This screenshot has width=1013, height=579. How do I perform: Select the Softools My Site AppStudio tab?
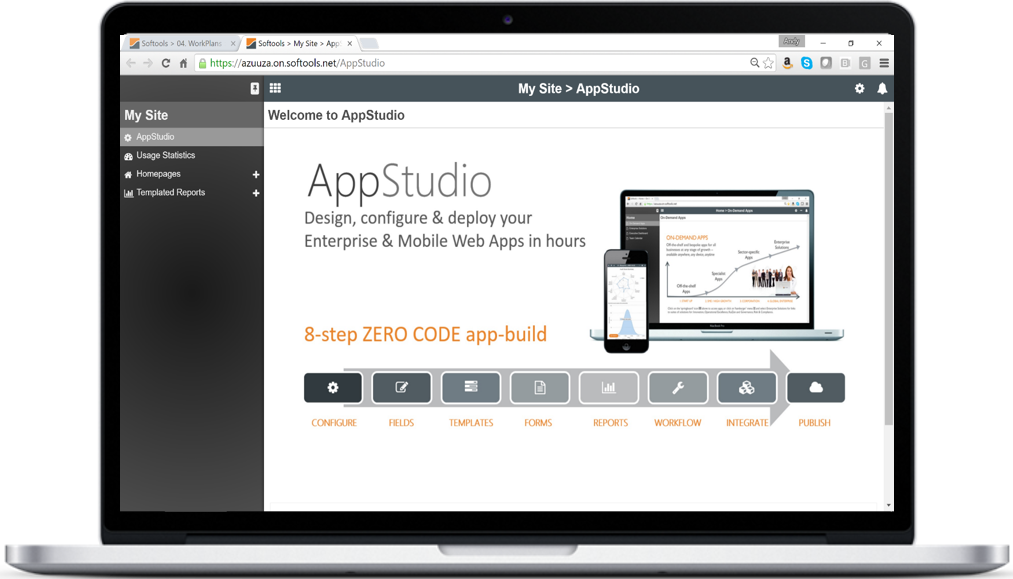coord(298,43)
